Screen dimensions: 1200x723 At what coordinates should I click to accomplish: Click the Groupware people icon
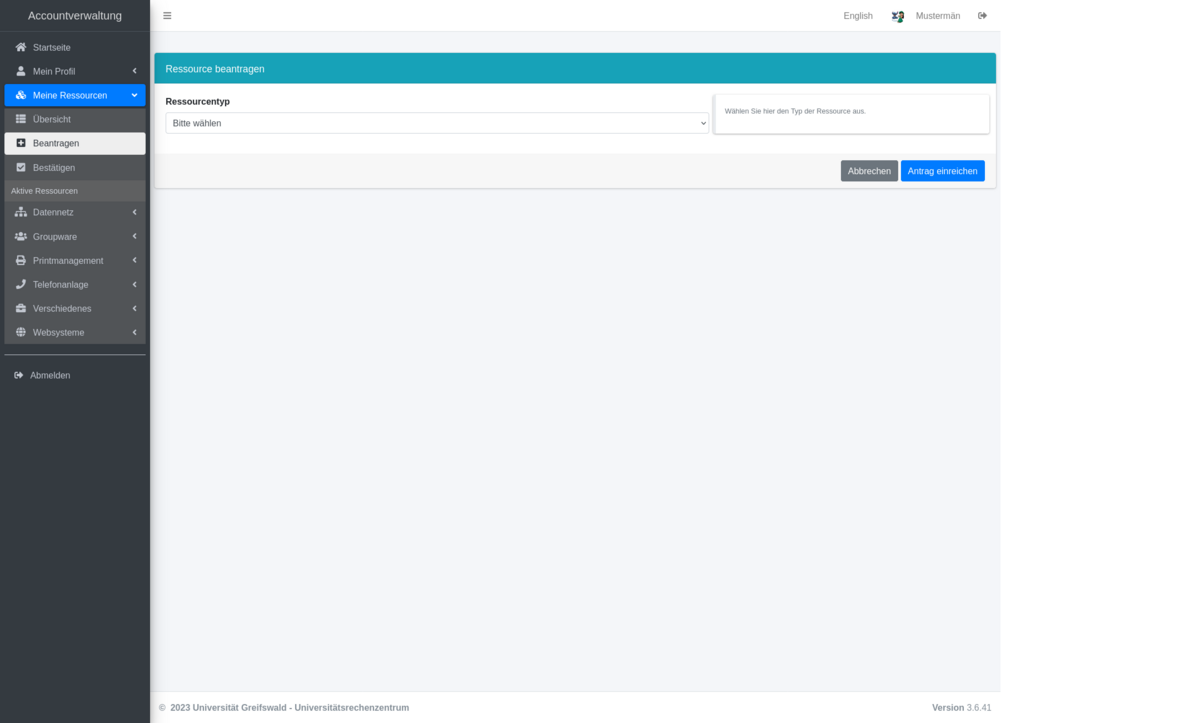[21, 236]
